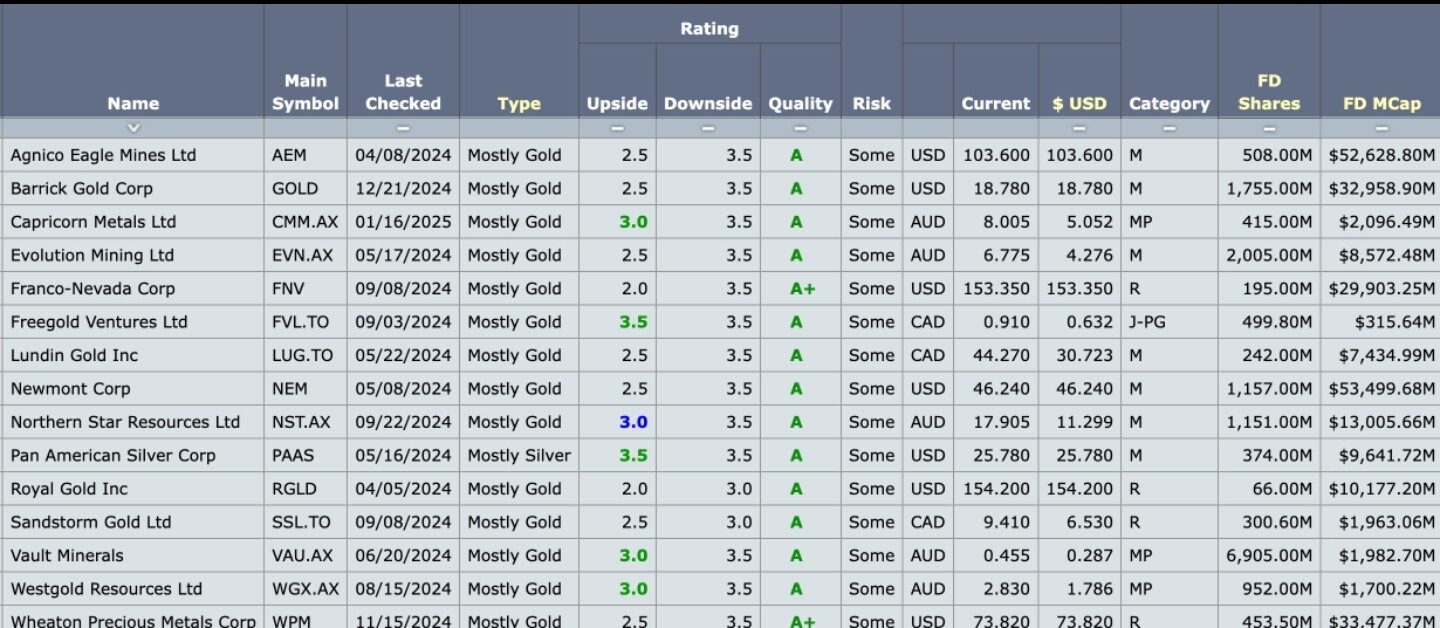Screen dimensions: 1440x628
Task: Click the 3.0 downside for Royal Gold
Action: (x=739, y=489)
